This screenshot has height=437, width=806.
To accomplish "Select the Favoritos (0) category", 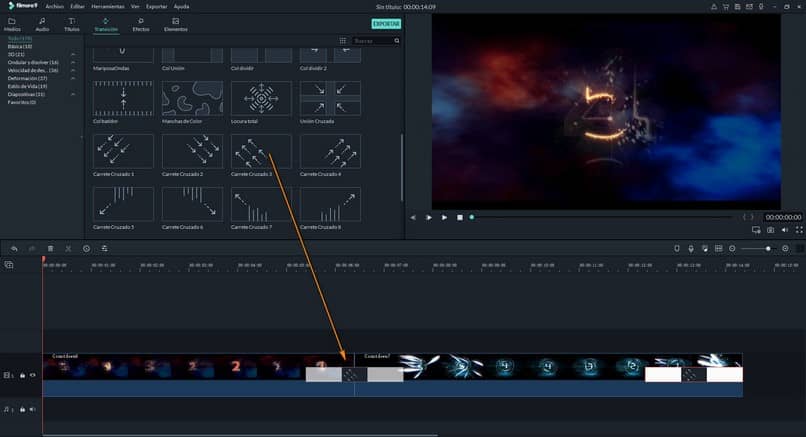I will [22, 102].
